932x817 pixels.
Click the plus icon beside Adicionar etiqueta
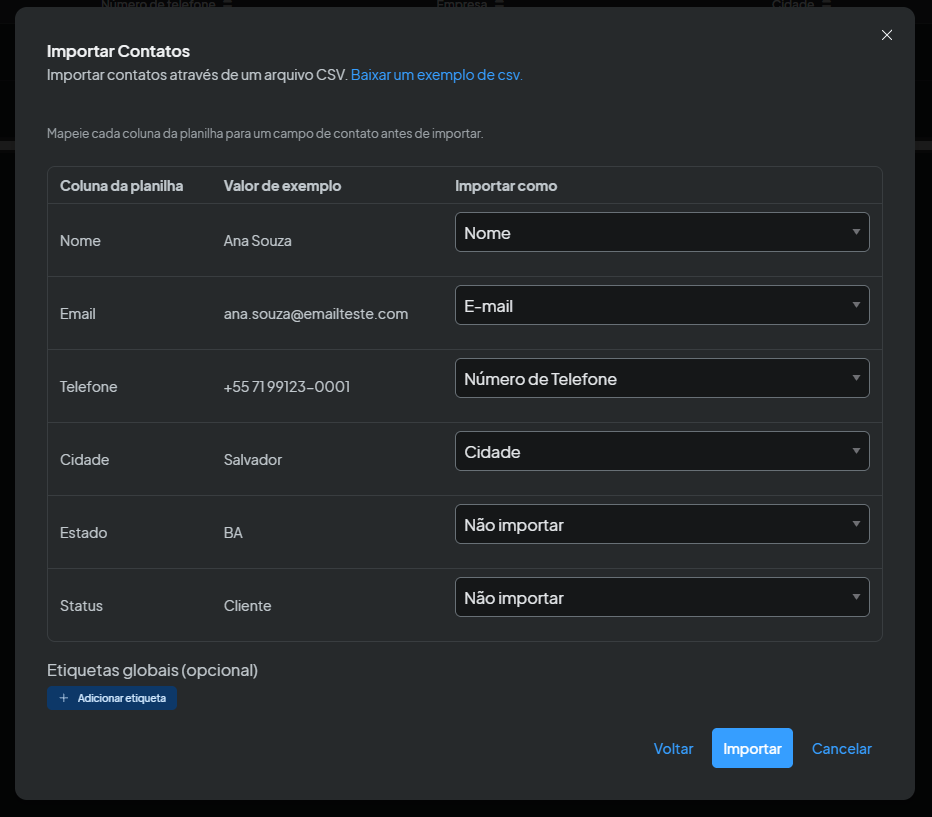coord(64,698)
